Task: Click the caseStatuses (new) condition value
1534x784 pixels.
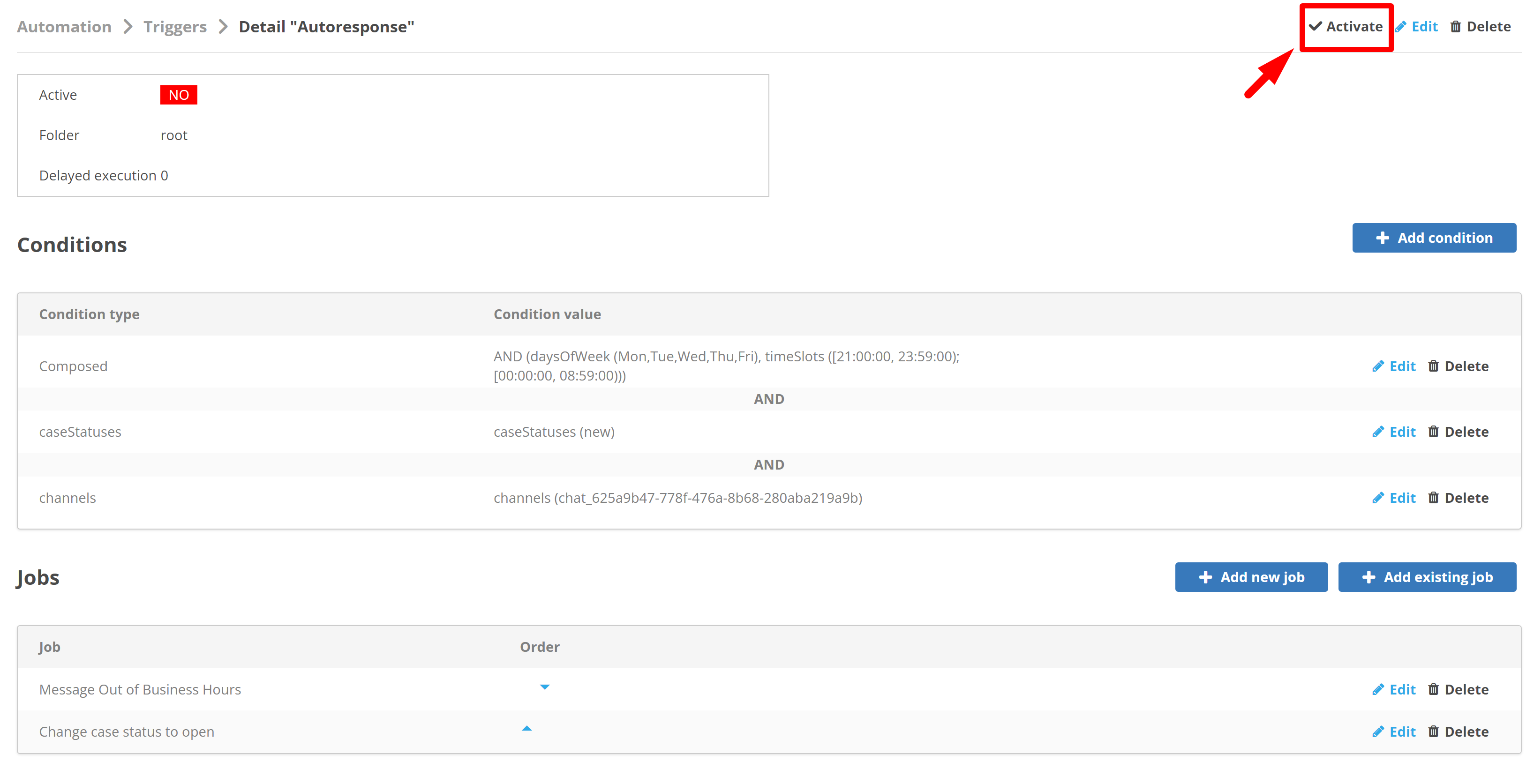Action: click(x=554, y=432)
